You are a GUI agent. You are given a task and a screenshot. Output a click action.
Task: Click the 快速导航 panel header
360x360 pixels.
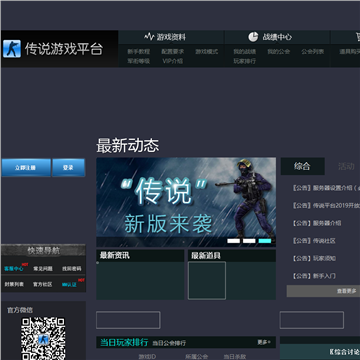coord(44,250)
